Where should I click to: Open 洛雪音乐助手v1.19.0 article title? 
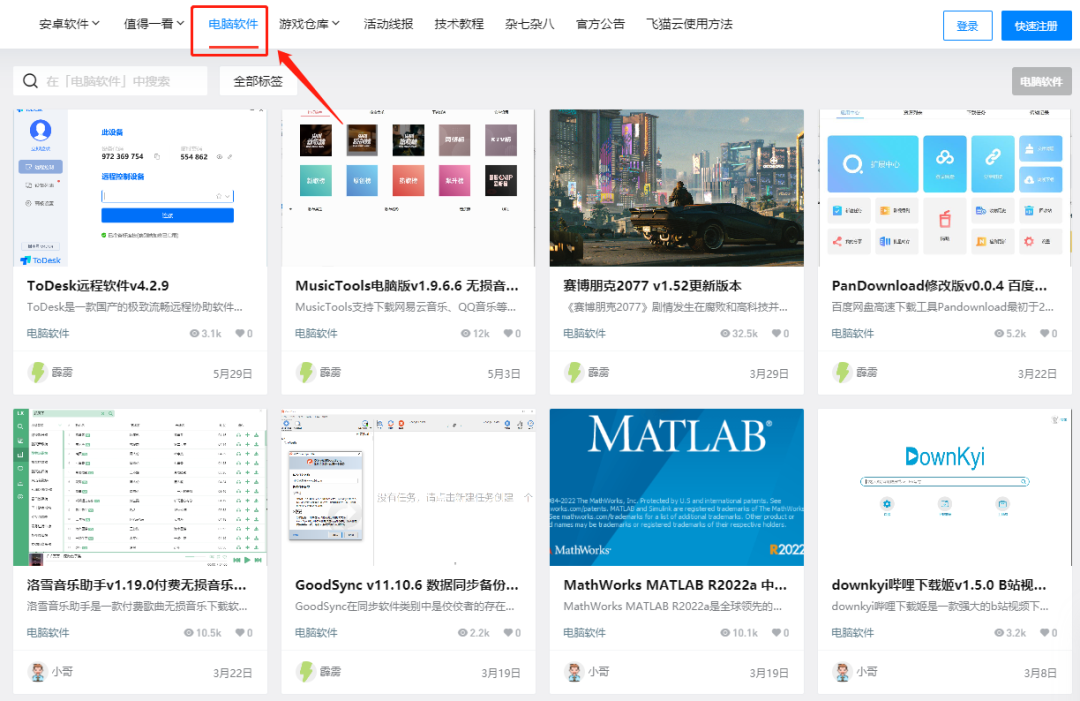(x=136, y=585)
